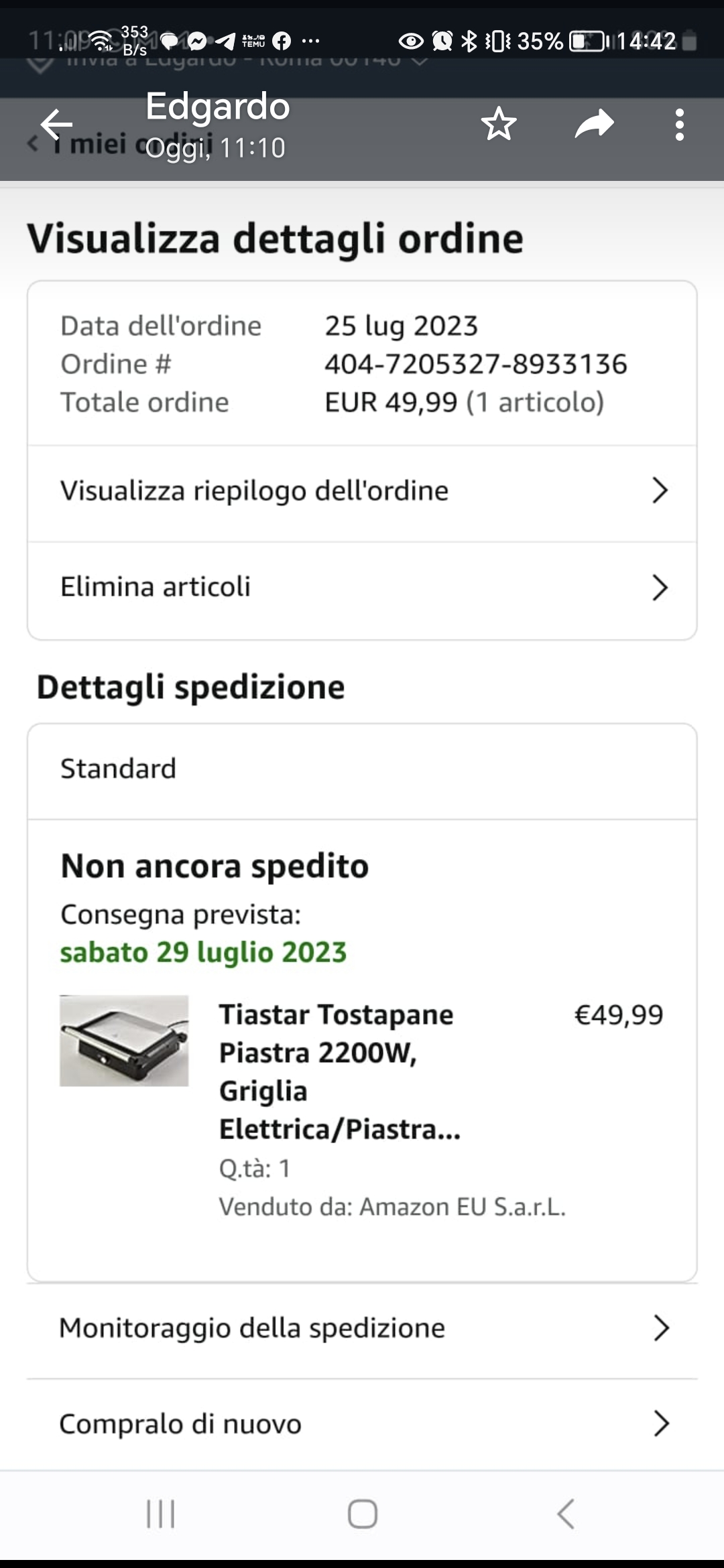This screenshot has width=724, height=1568.
Task: Tap the Android recent apps button
Action: 161,1514
